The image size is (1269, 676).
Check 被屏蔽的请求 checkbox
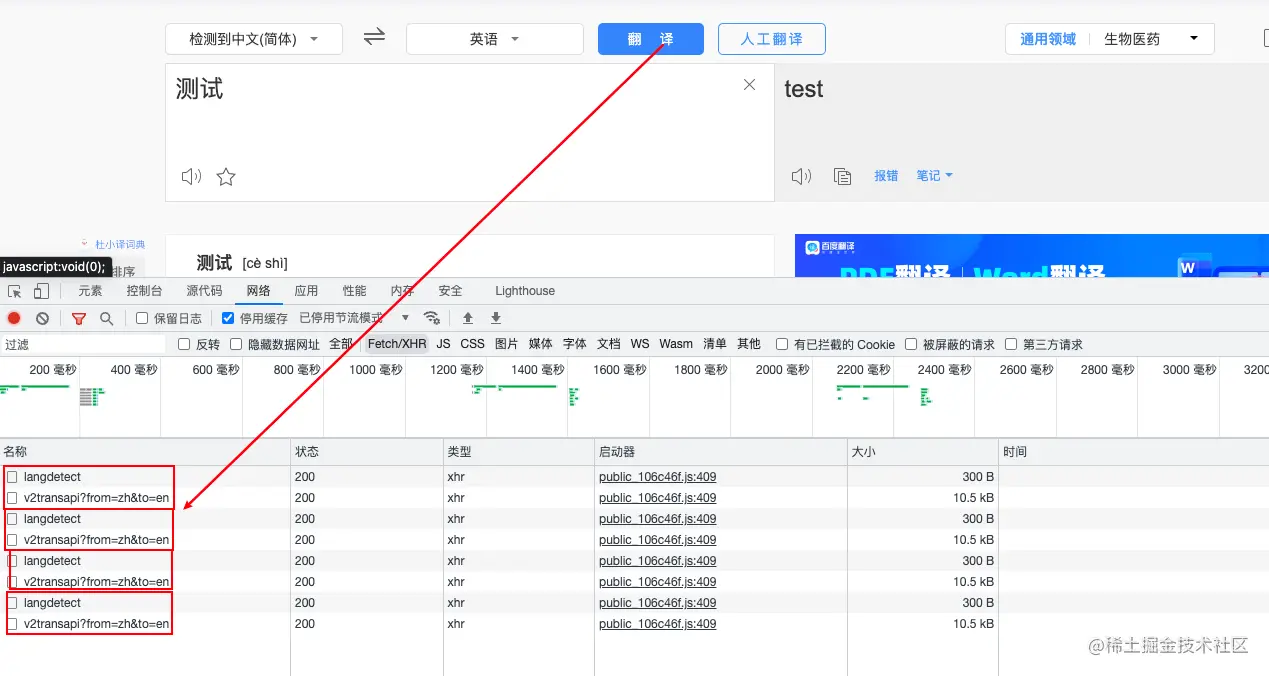tap(911, 344)
